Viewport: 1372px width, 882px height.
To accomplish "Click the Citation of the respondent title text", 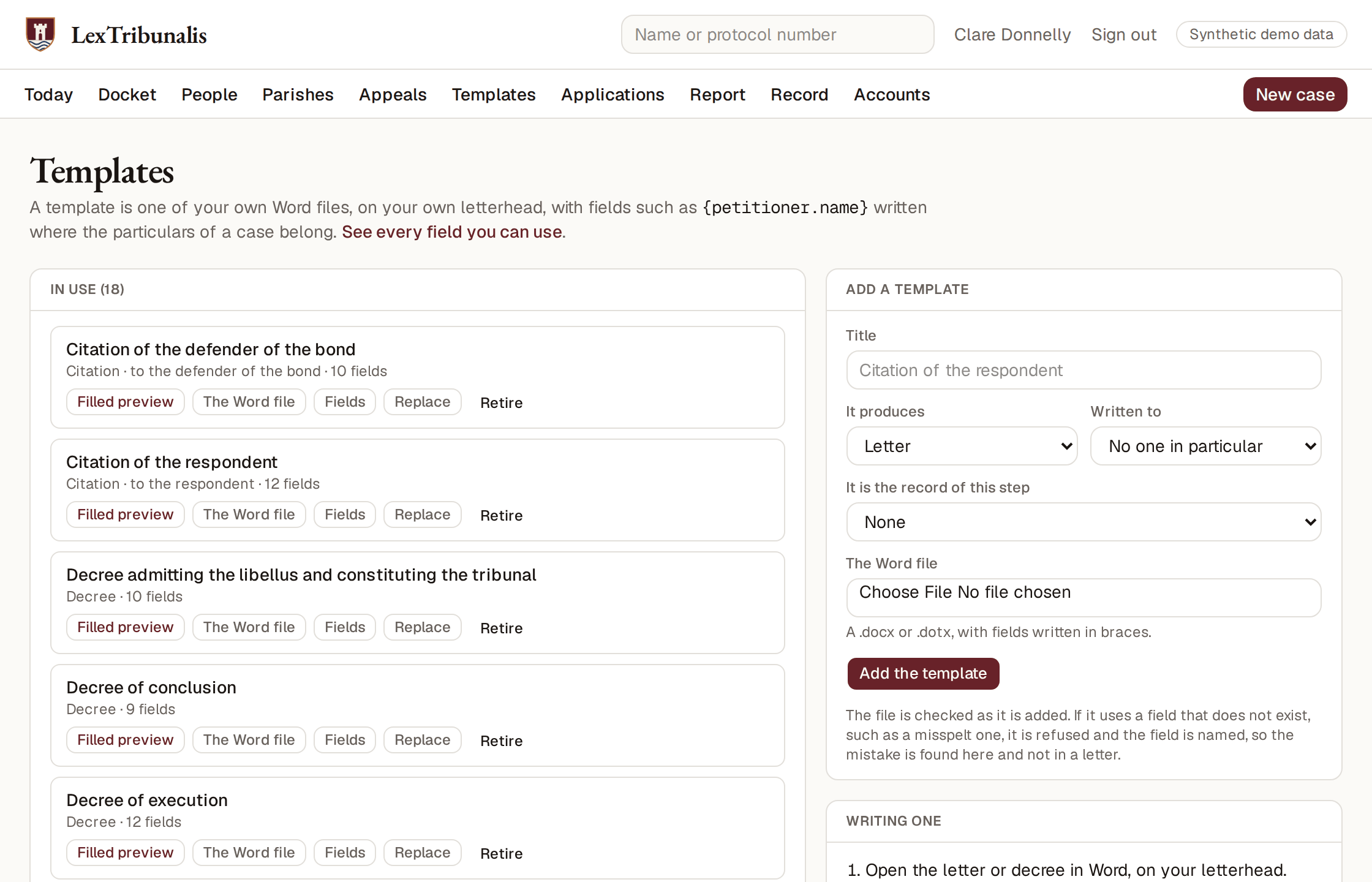I will (x=171, y=462).
